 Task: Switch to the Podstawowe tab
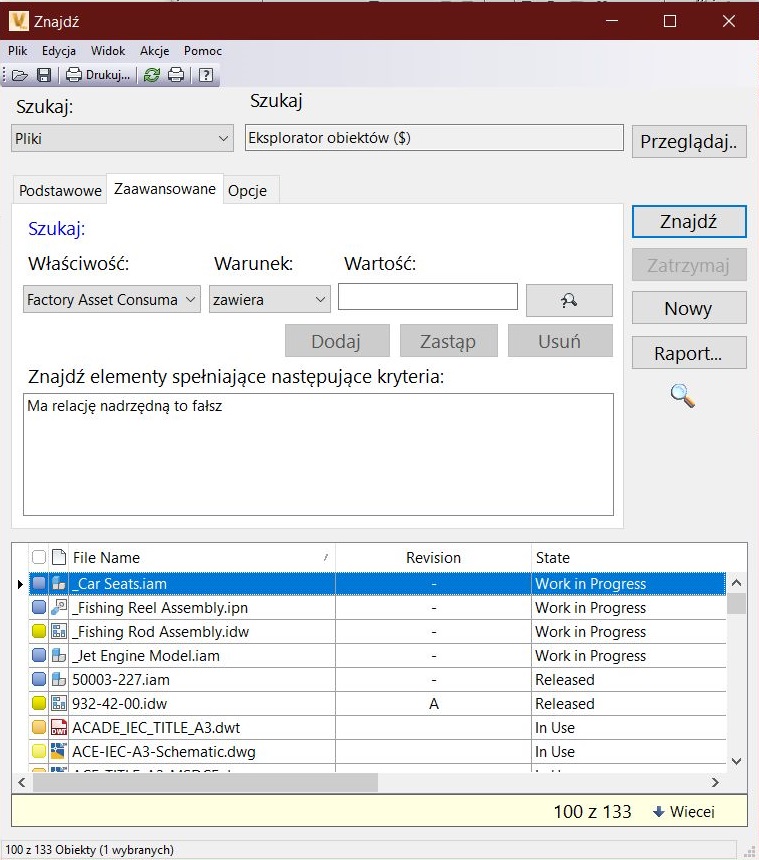coord(60,190)
